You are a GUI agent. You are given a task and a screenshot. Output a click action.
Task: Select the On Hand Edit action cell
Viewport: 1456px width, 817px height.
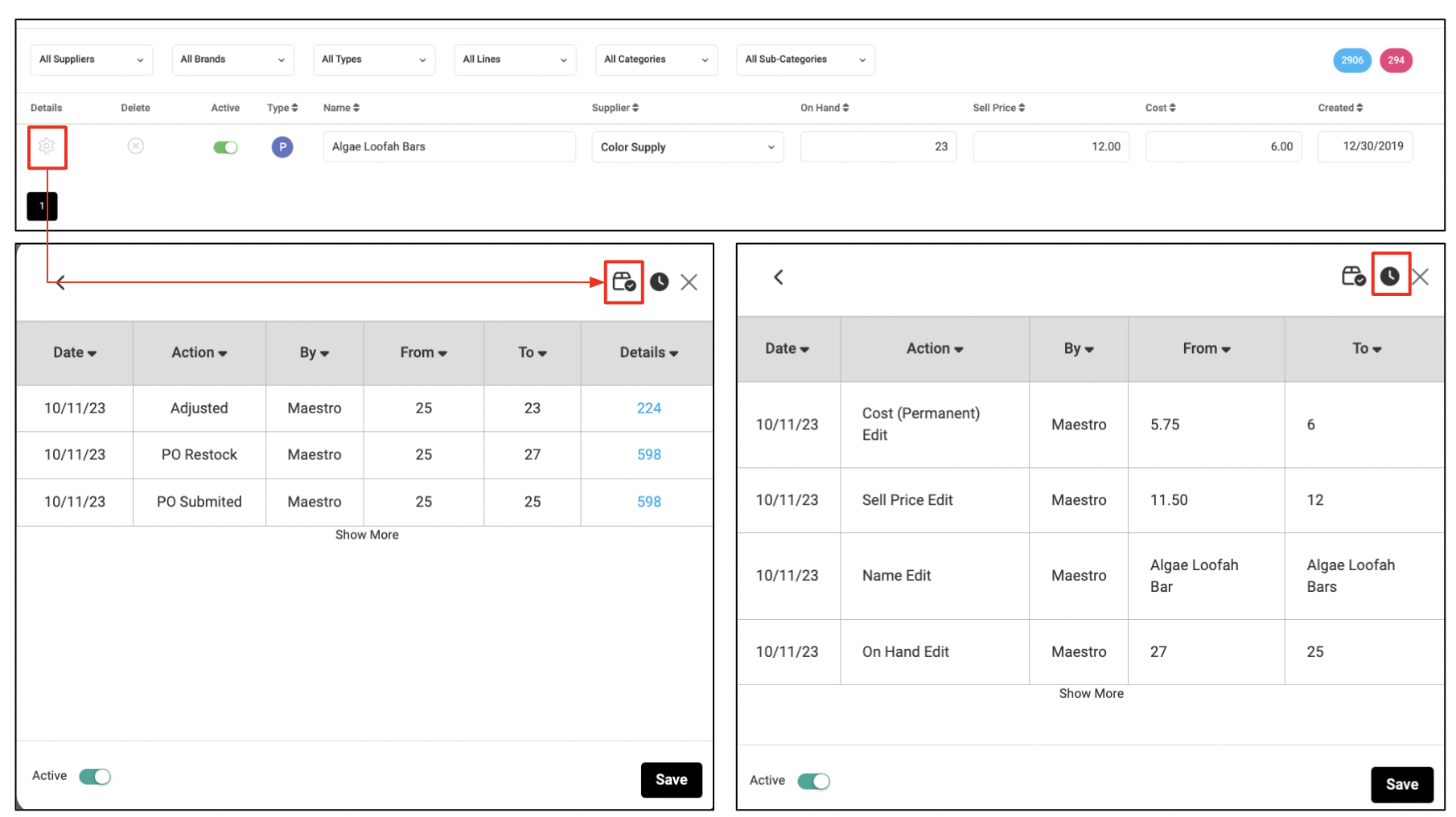pyautogui.click(x=935, y=652)
